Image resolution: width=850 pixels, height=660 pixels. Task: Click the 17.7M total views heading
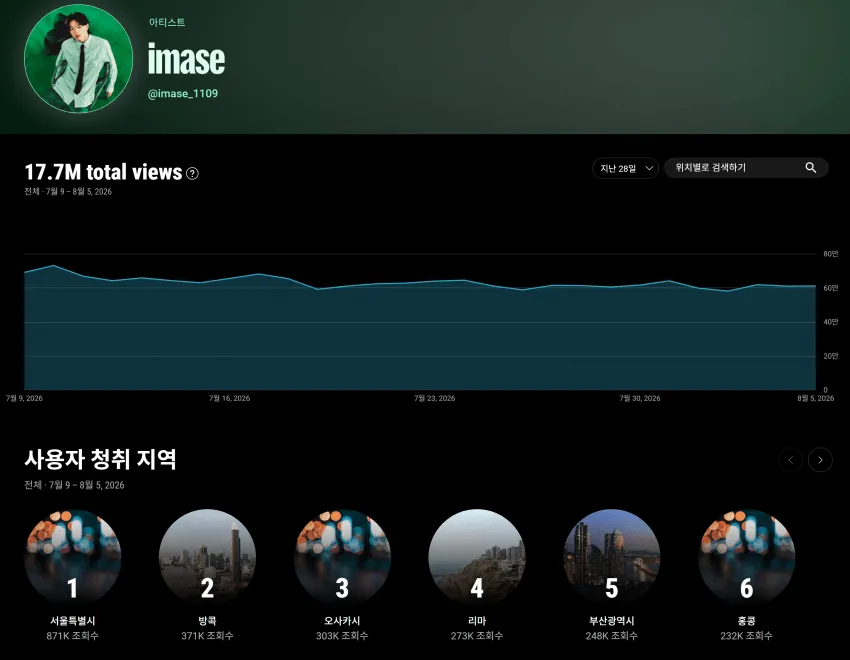coord(103,172)
